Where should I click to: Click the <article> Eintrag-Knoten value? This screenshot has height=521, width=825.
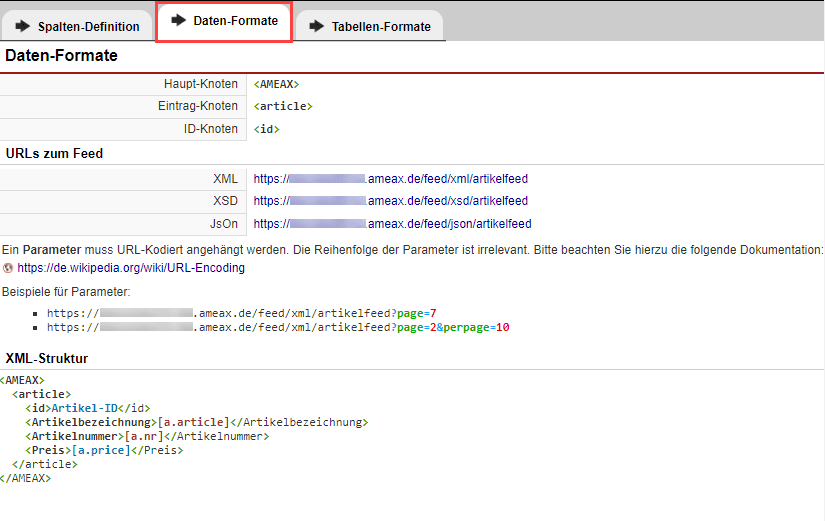[x=283, y=106]
